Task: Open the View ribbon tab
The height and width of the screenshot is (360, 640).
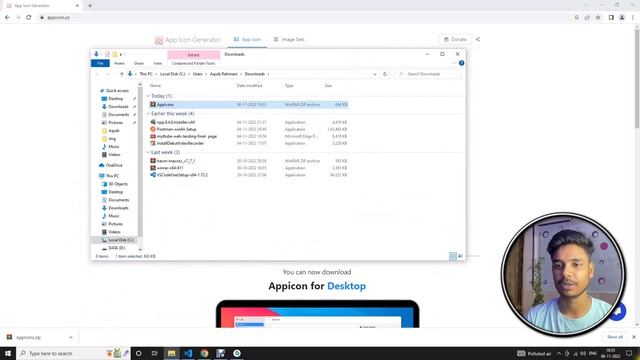Action: pyautogui.click(x=158, y=63)
